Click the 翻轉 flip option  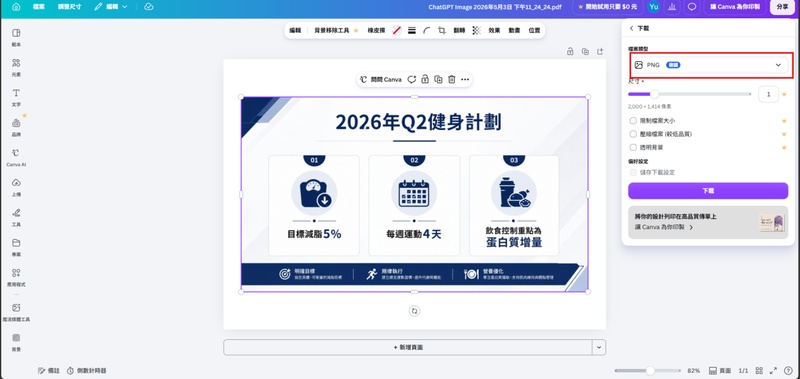[x=459, y=31]
